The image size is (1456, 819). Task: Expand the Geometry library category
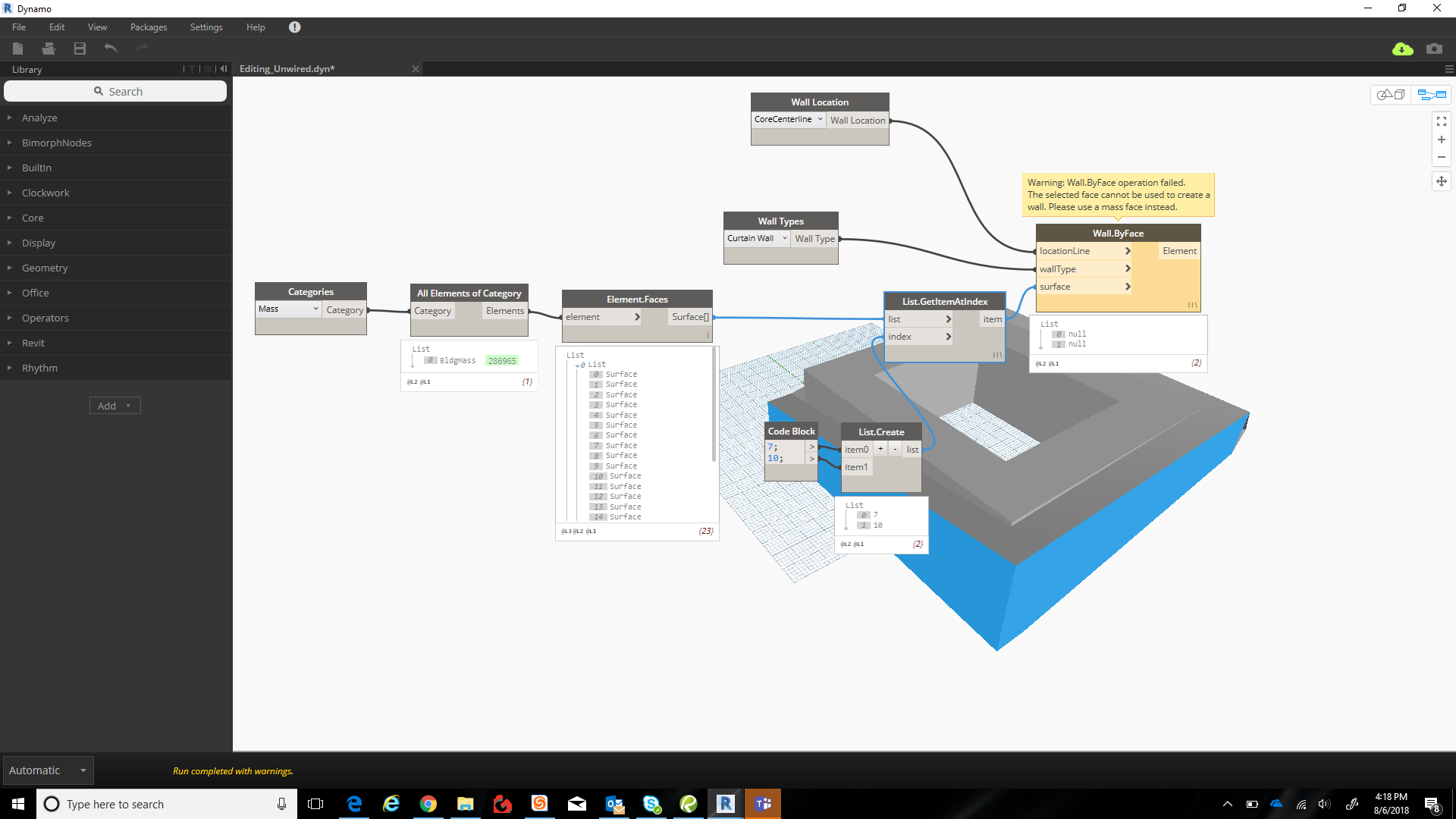(115, 268)
